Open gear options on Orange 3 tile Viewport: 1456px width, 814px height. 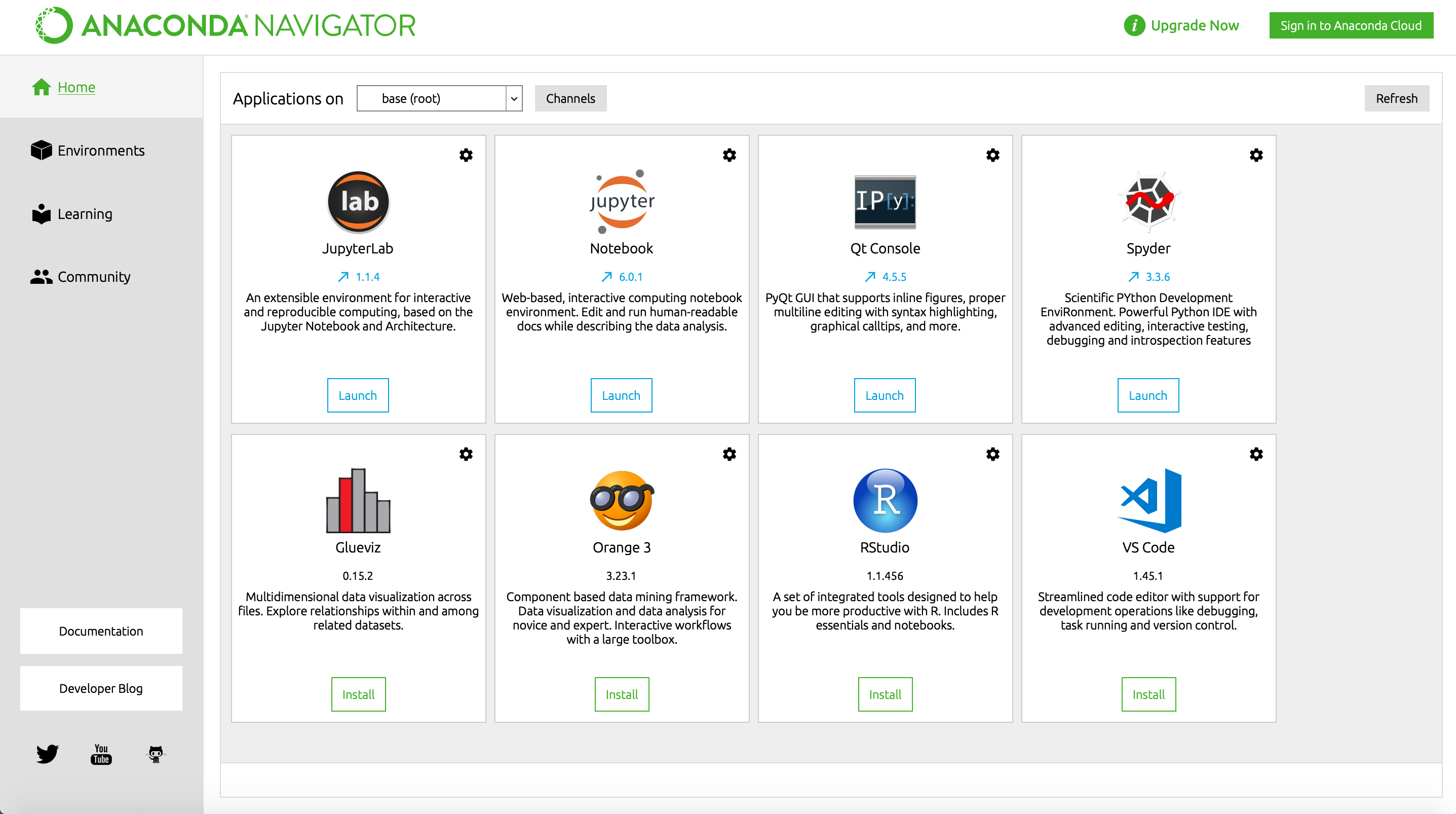pos(729,454)
